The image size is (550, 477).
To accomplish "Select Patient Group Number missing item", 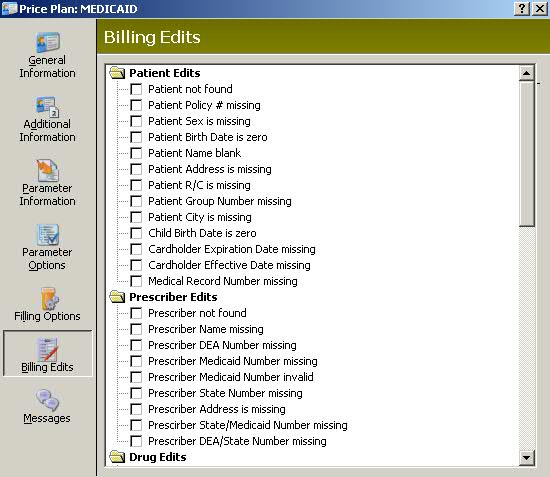I will pos(220,201).
